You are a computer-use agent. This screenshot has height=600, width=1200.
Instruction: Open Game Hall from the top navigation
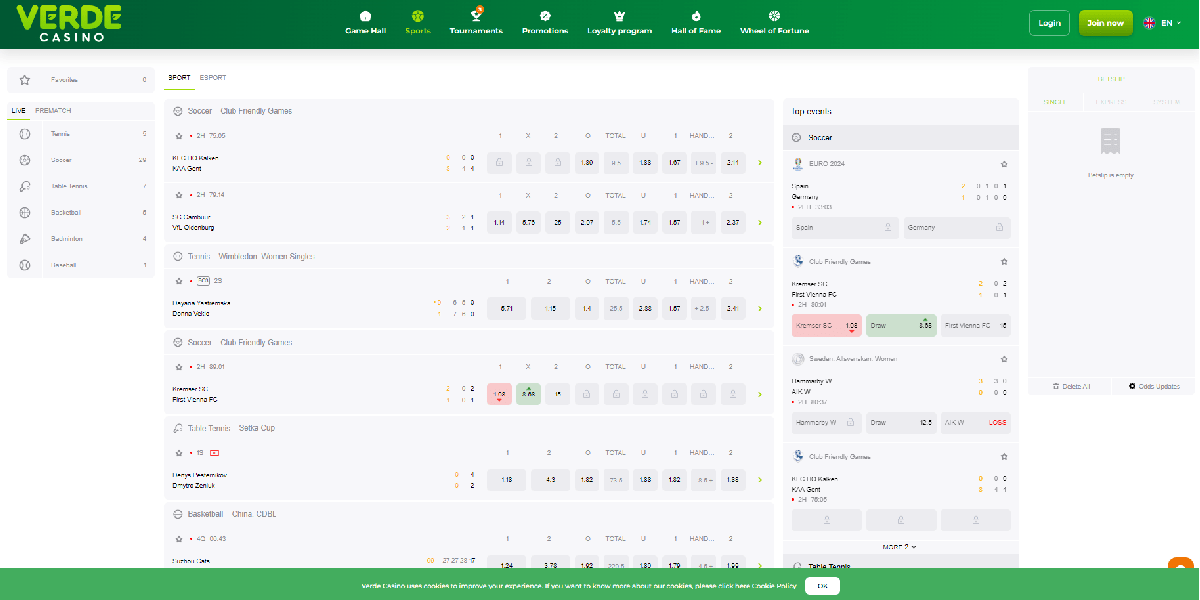[365, 23]
